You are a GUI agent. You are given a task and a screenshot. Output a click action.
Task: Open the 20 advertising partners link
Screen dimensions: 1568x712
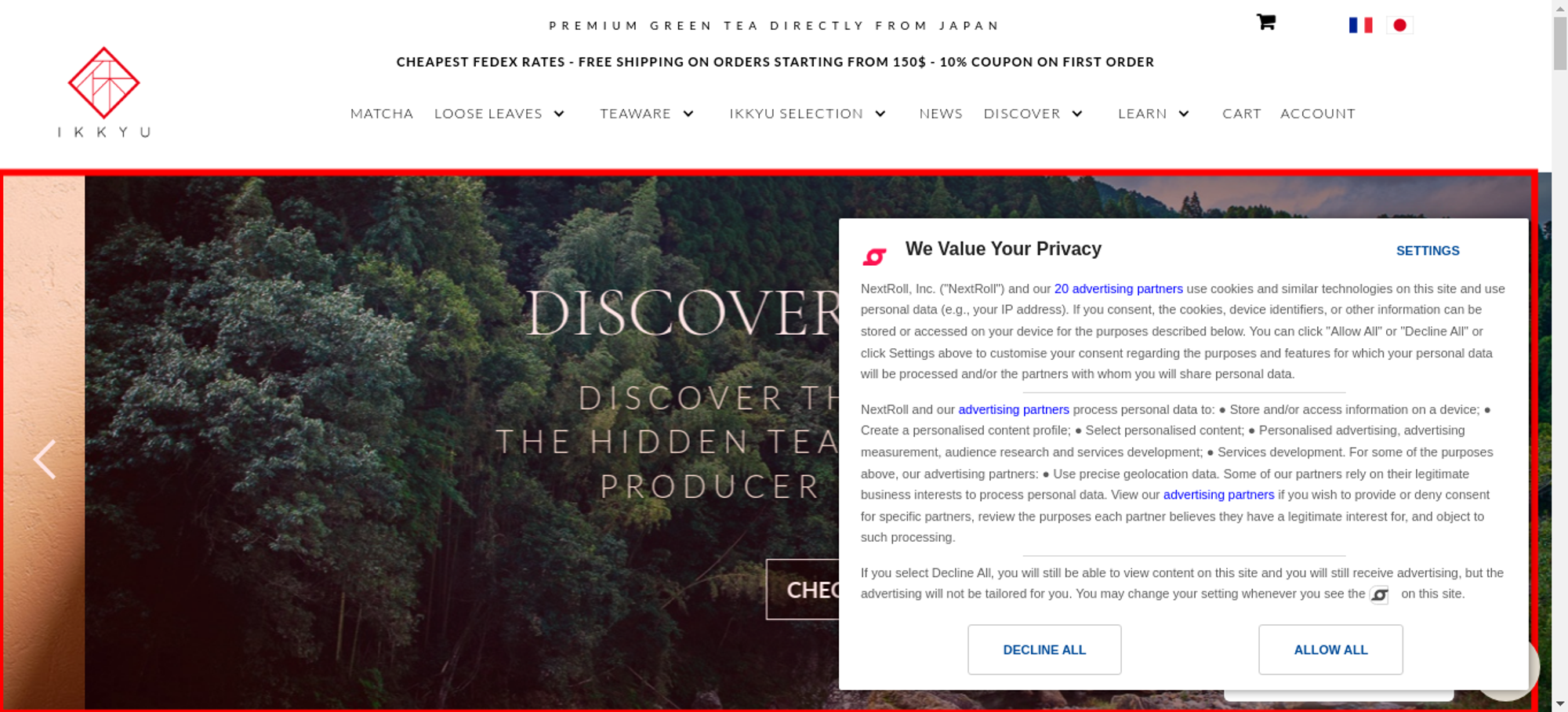[x=1118, y=289]
